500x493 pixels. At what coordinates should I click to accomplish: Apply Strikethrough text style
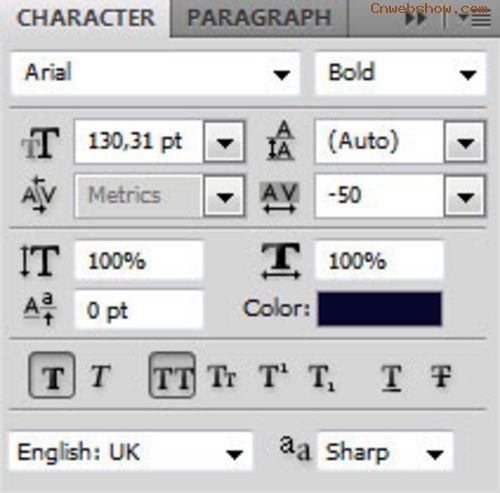tap(440, 377)
